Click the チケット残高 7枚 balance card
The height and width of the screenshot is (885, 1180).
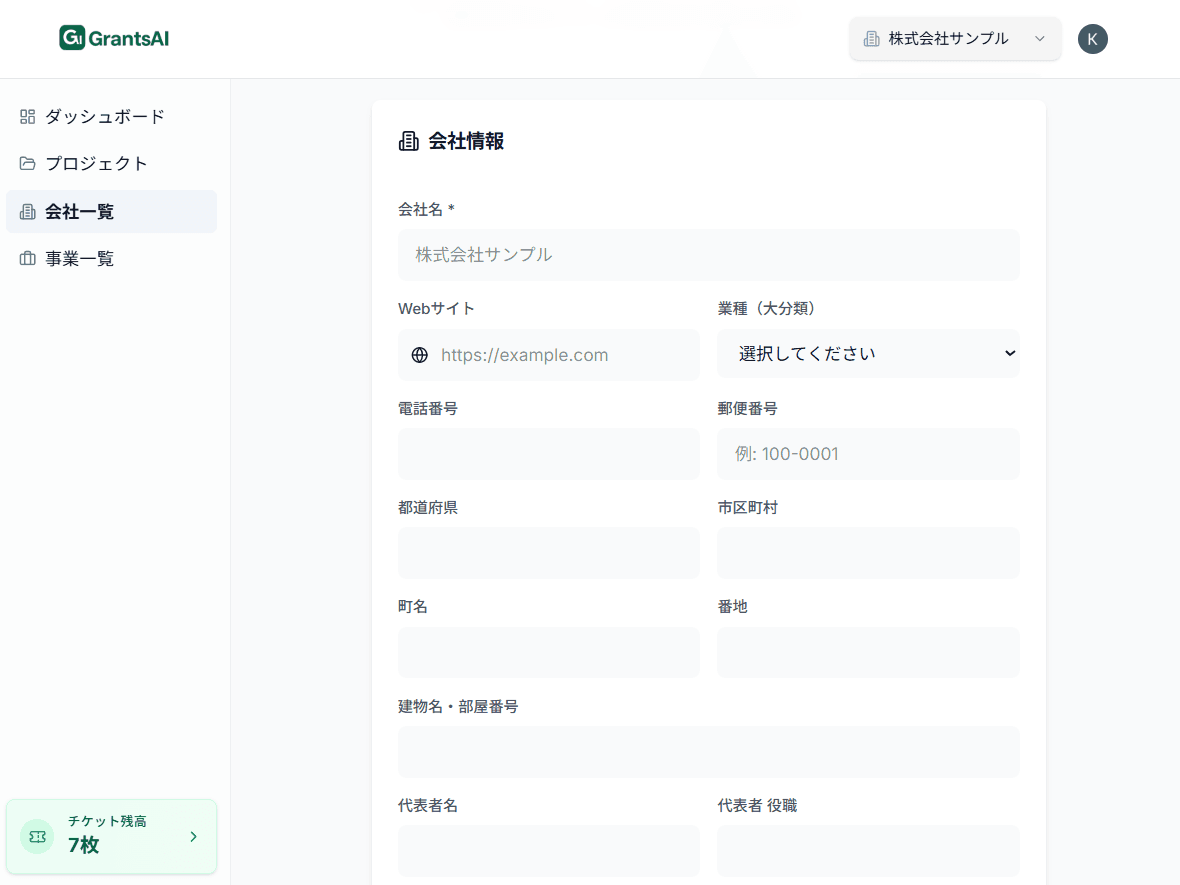111,837
